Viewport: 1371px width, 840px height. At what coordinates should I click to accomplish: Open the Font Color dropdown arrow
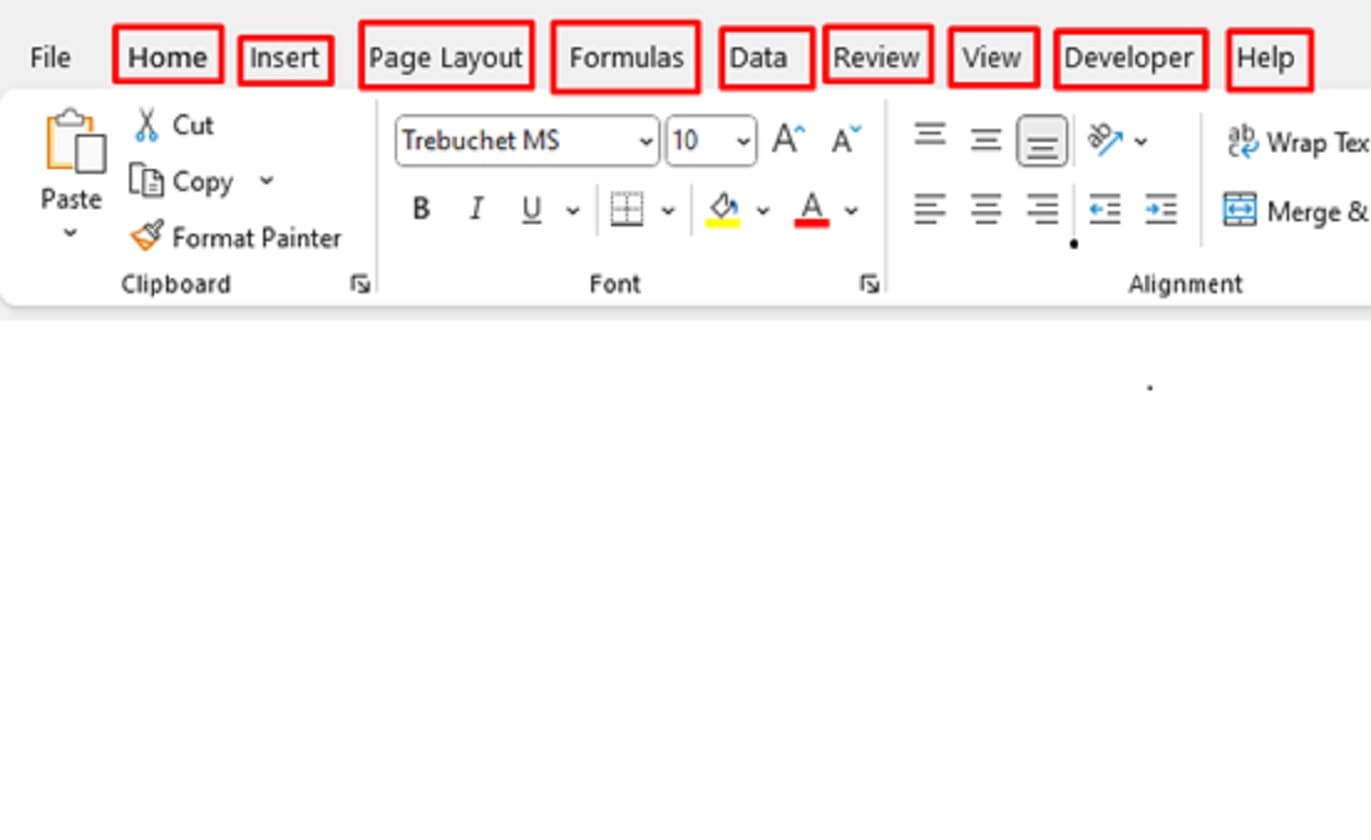tap(852, 211)
